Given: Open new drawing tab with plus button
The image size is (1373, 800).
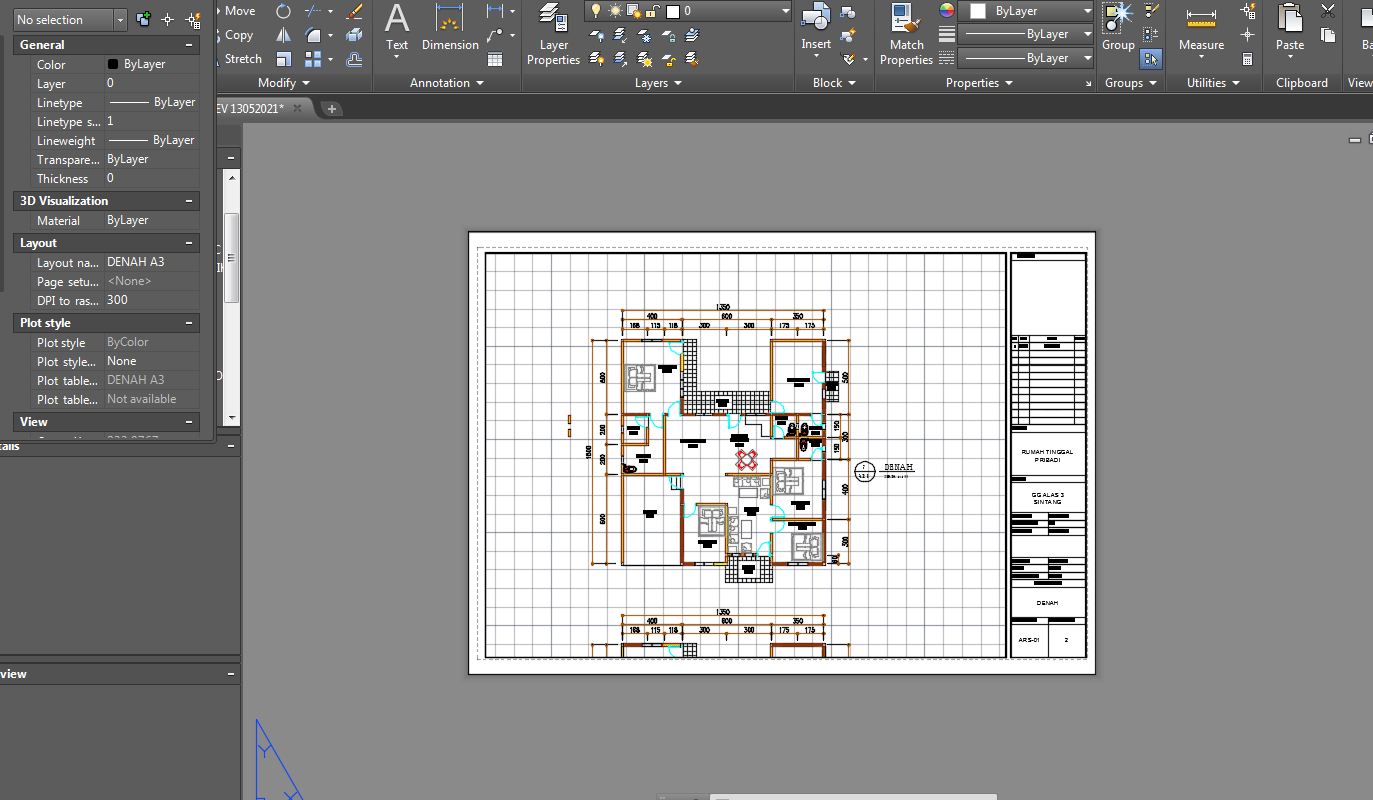Looking at the screenshot, I should tap(332, 109).
